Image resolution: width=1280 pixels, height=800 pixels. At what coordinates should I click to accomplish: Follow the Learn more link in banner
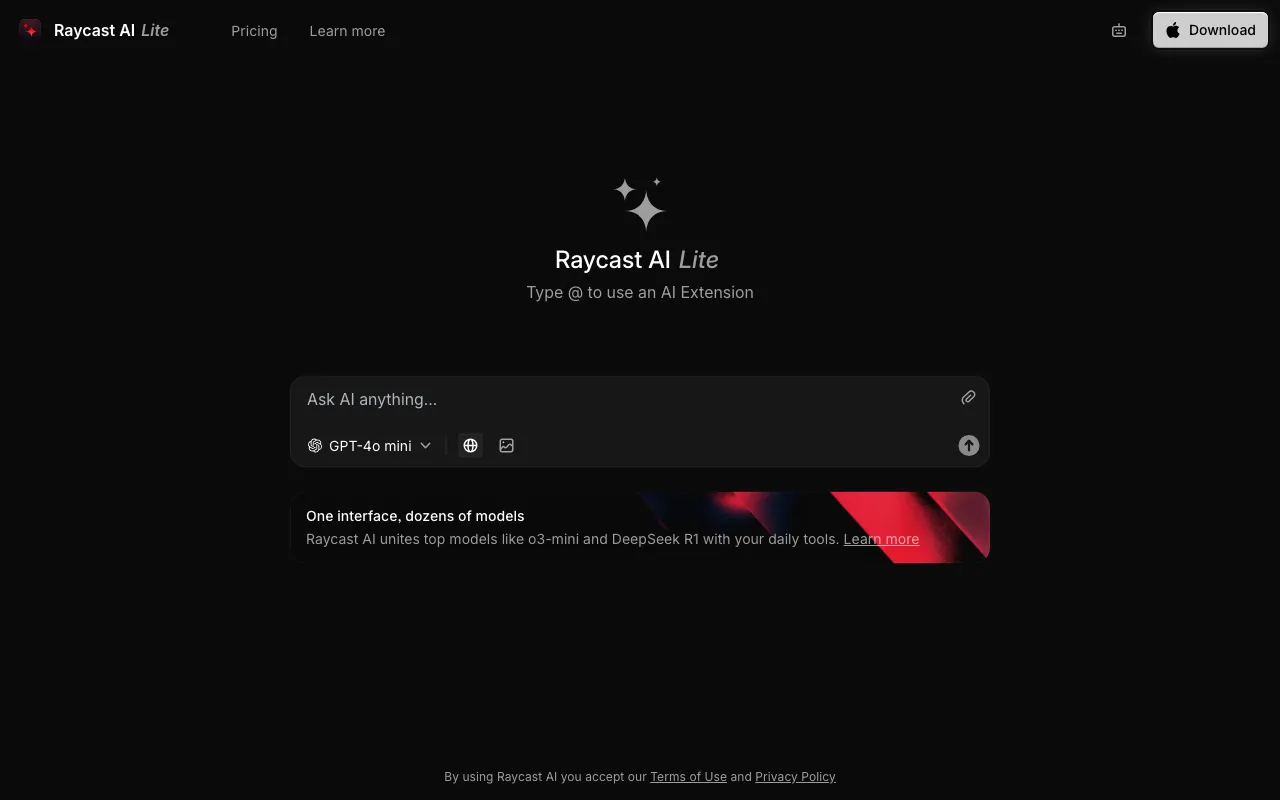881,539
